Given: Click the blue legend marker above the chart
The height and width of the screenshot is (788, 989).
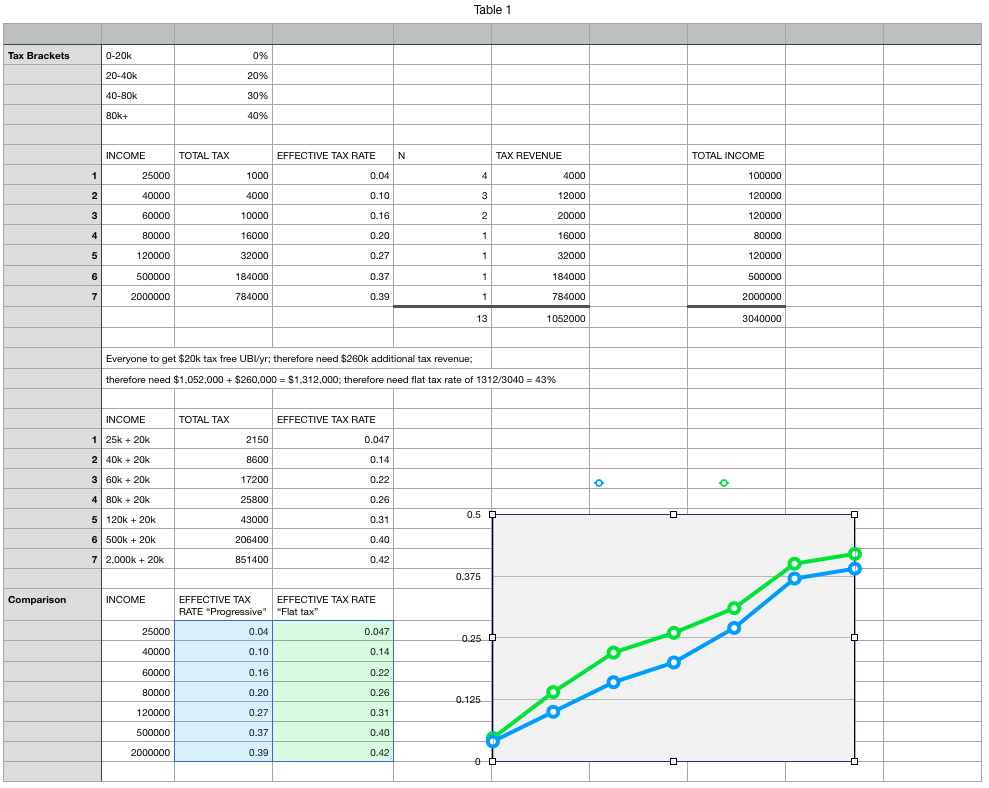Looking at the screenshot, I should 599,483.
